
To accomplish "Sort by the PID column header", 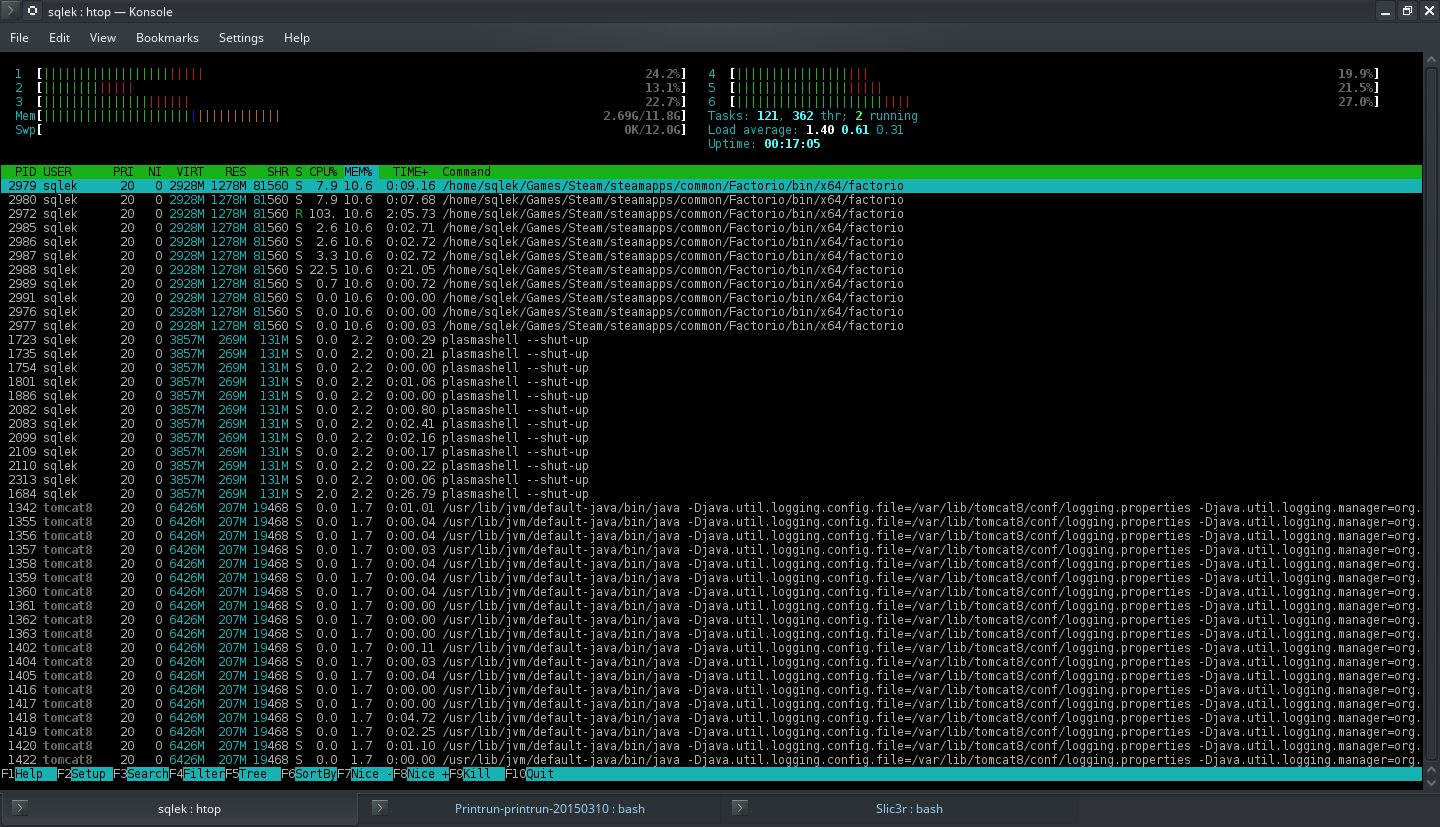I will pos(25,172).
